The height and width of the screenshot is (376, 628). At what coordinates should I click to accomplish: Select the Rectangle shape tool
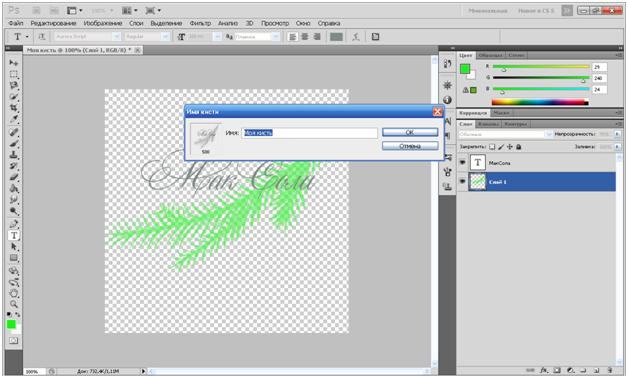pyautogui.click(x=14, y=258)
